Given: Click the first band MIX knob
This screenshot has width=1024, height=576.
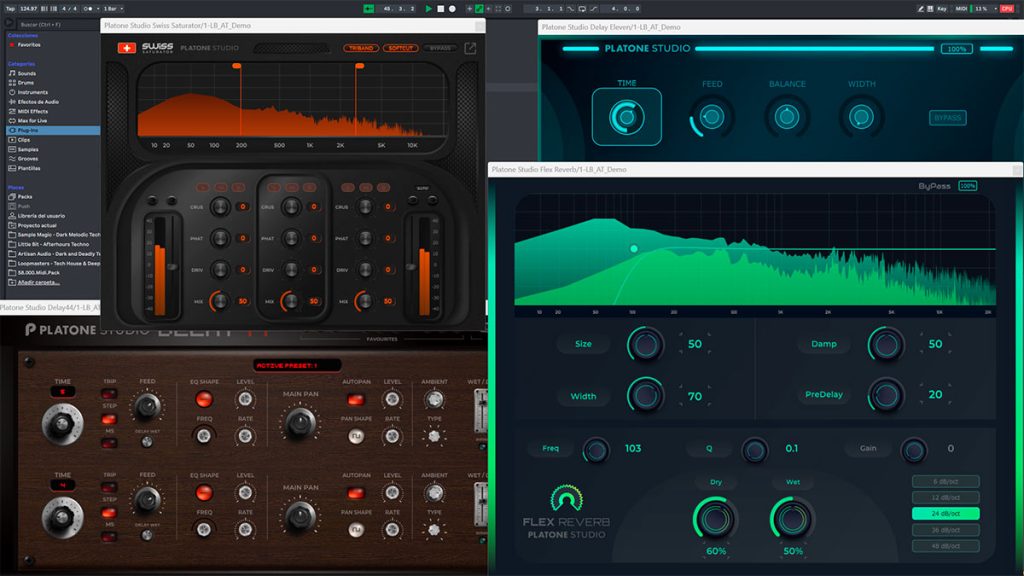Looking at the screenshot, I should (219, 301).
